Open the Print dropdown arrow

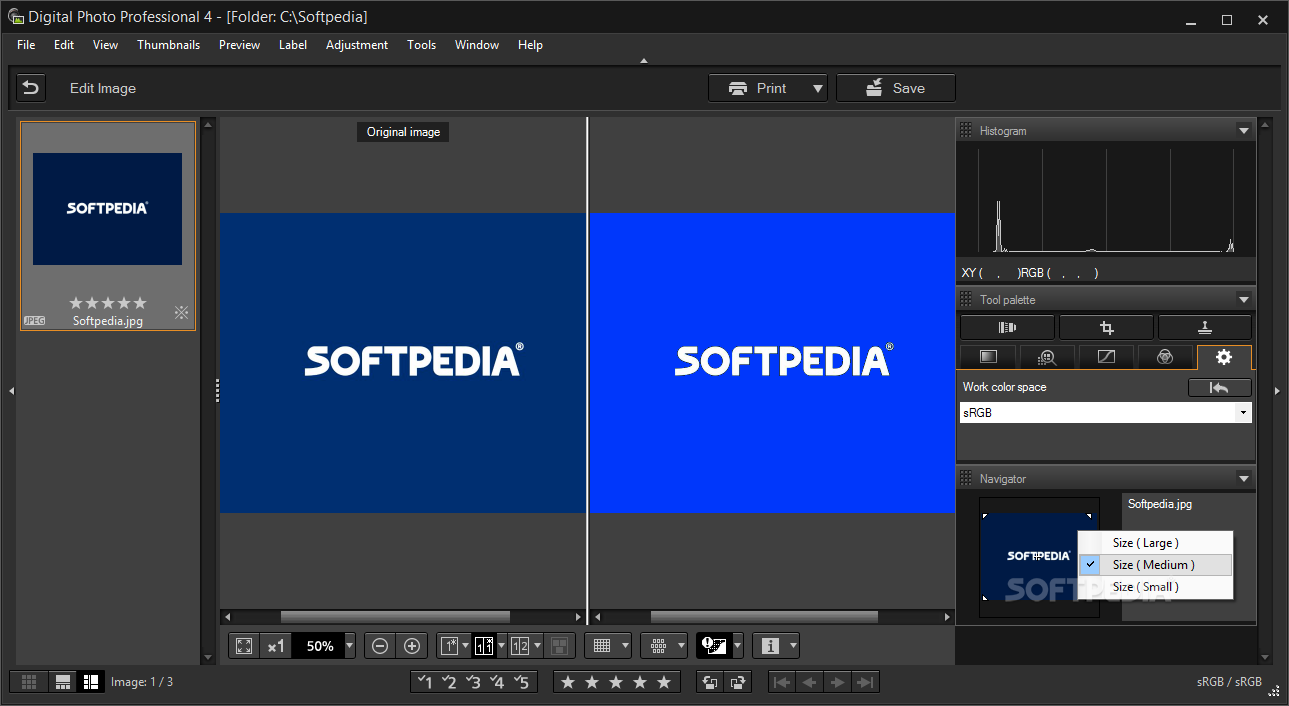pos(818,88)
